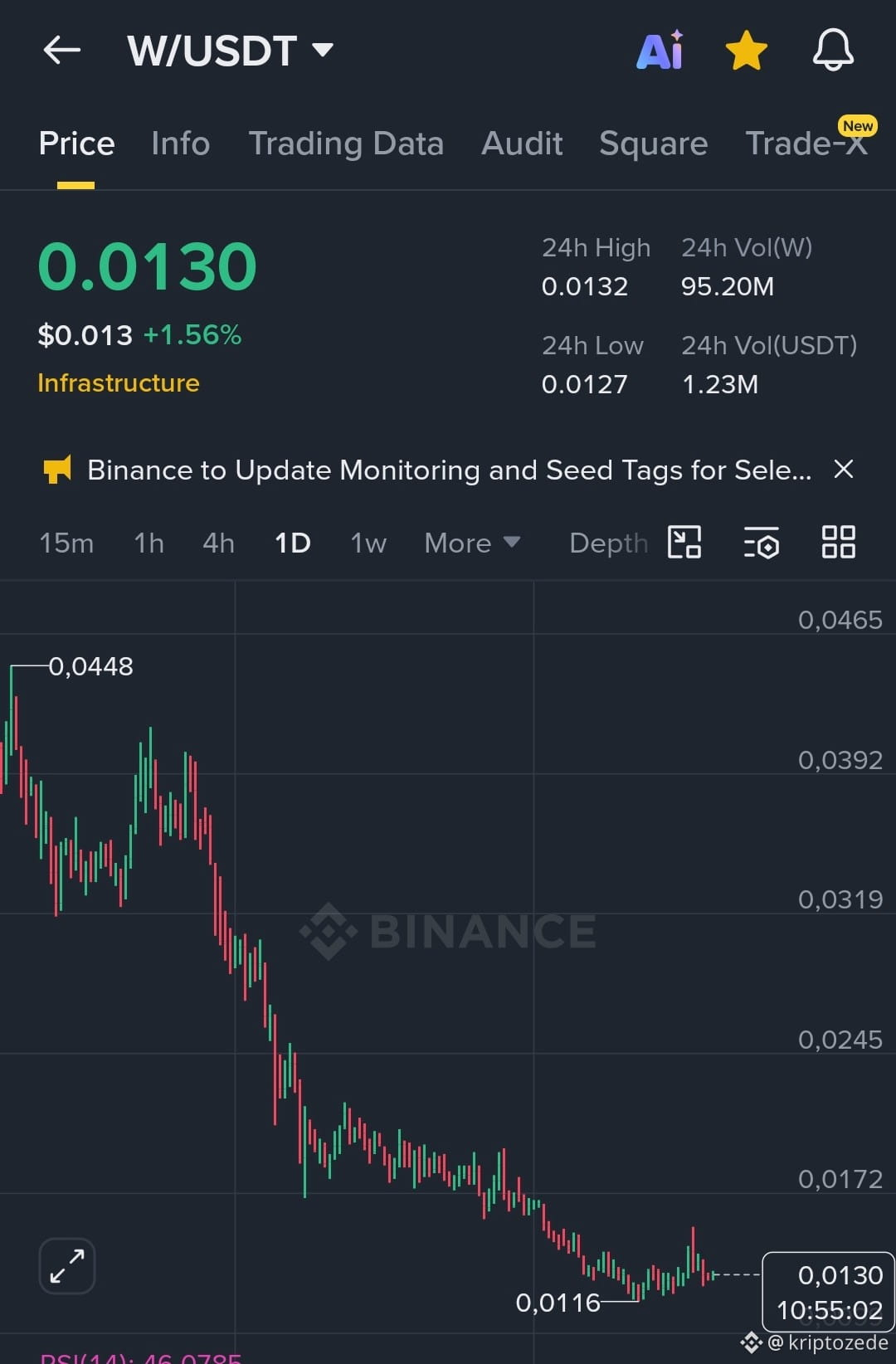Select the Price tab

tap(76, 144)
